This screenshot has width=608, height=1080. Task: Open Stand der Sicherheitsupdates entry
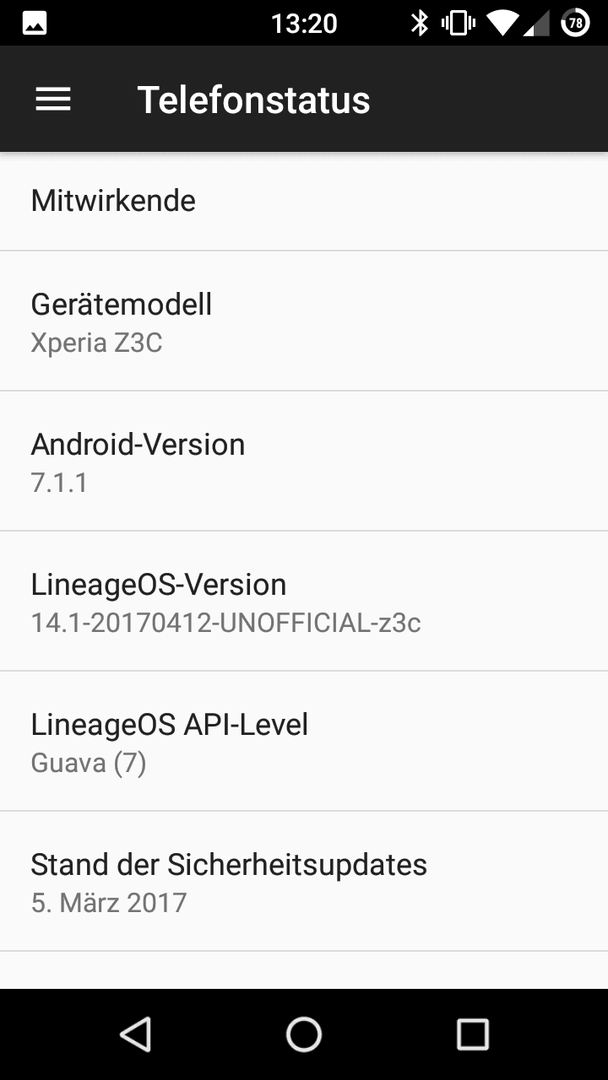click(304, 881)
